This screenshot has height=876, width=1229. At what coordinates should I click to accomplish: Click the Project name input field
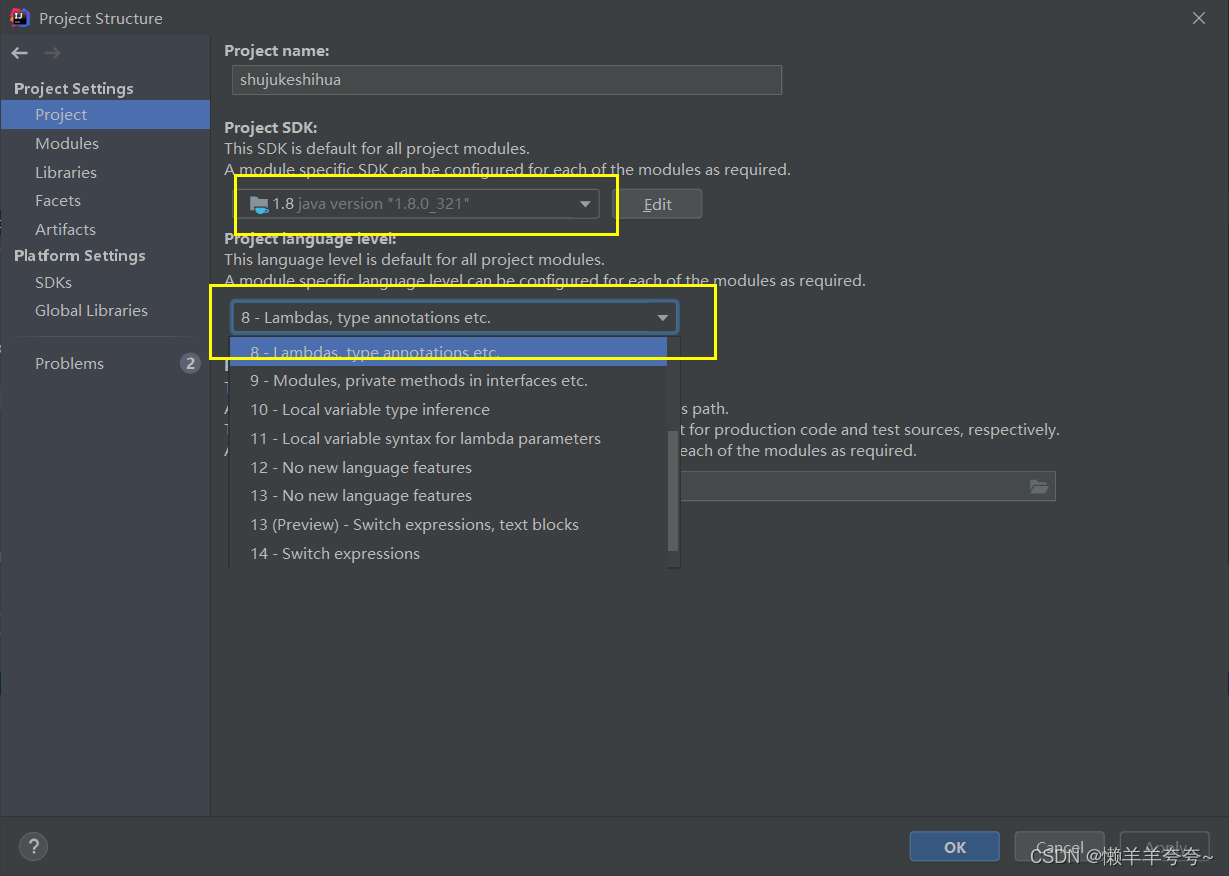tap(505, 80)
